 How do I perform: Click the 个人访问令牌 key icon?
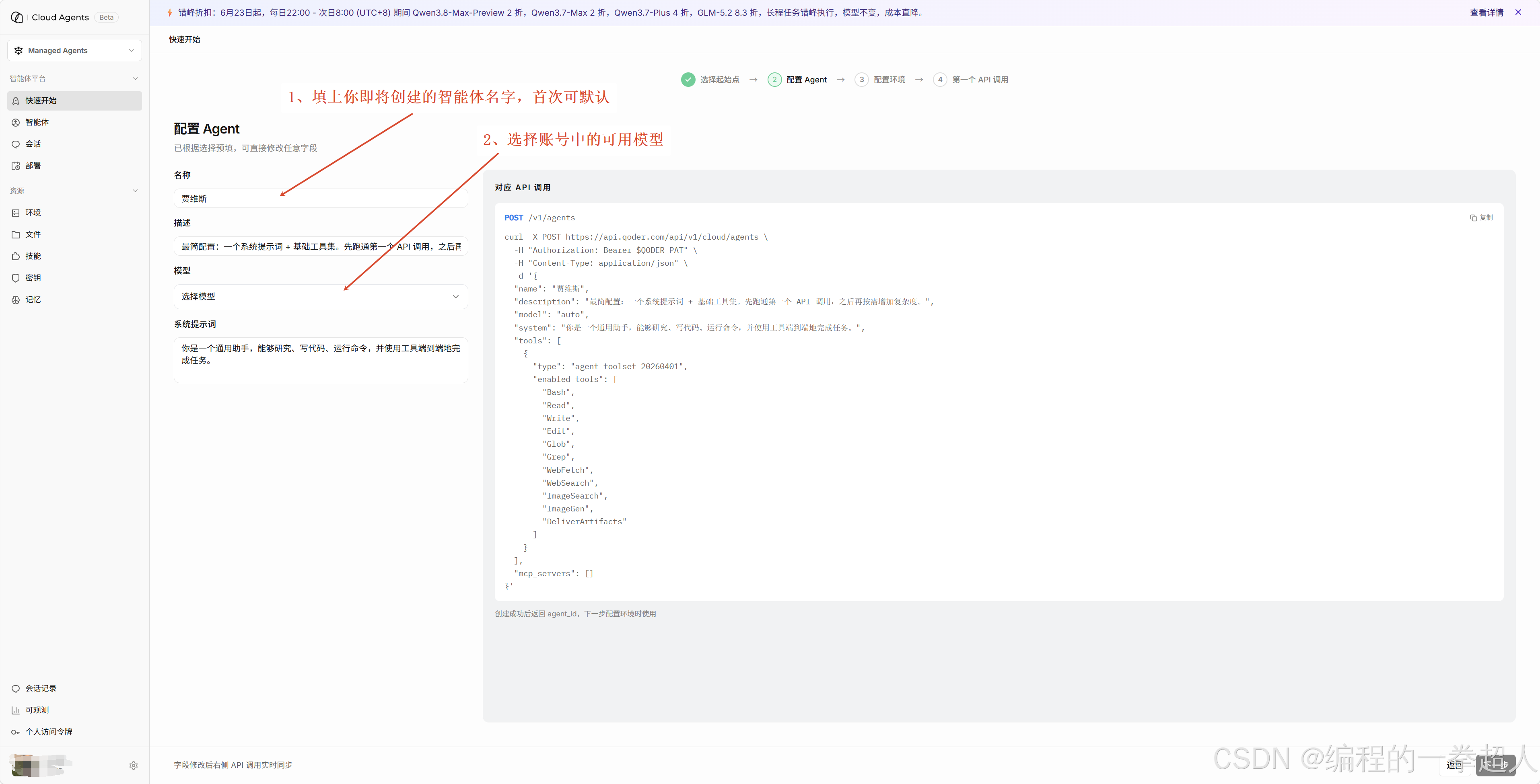16,732
